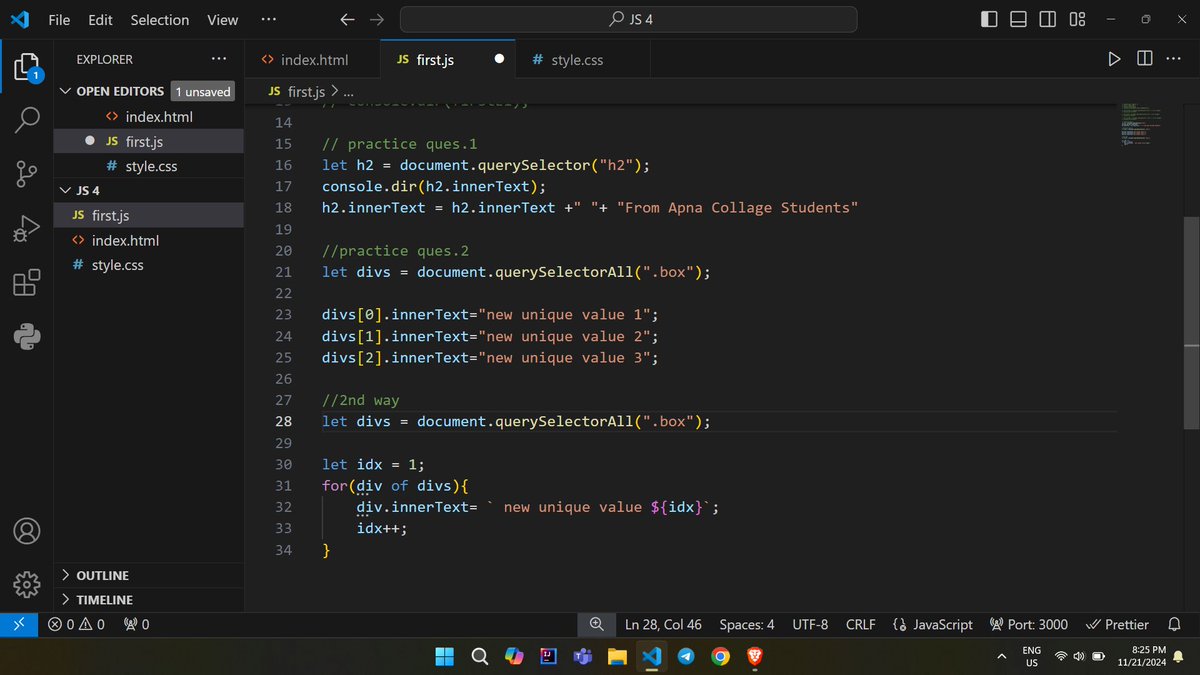Image resolution: width=1200 pixels, height=675 pixels.
Task: Open the View menu
Action: coord(222,19)
